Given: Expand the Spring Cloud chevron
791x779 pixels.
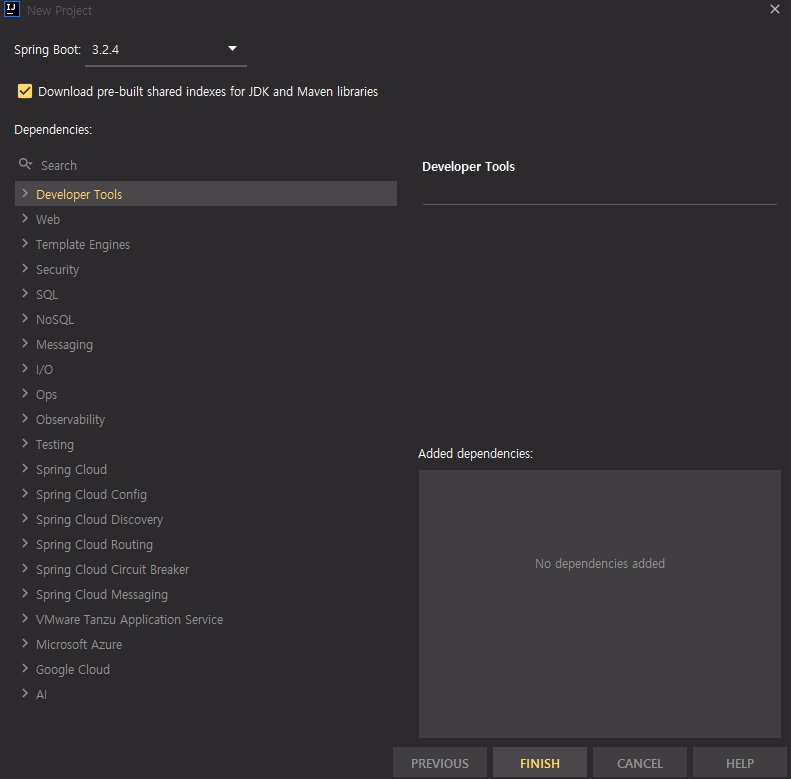Looking at the screenshot, I should tap(25, 468).
